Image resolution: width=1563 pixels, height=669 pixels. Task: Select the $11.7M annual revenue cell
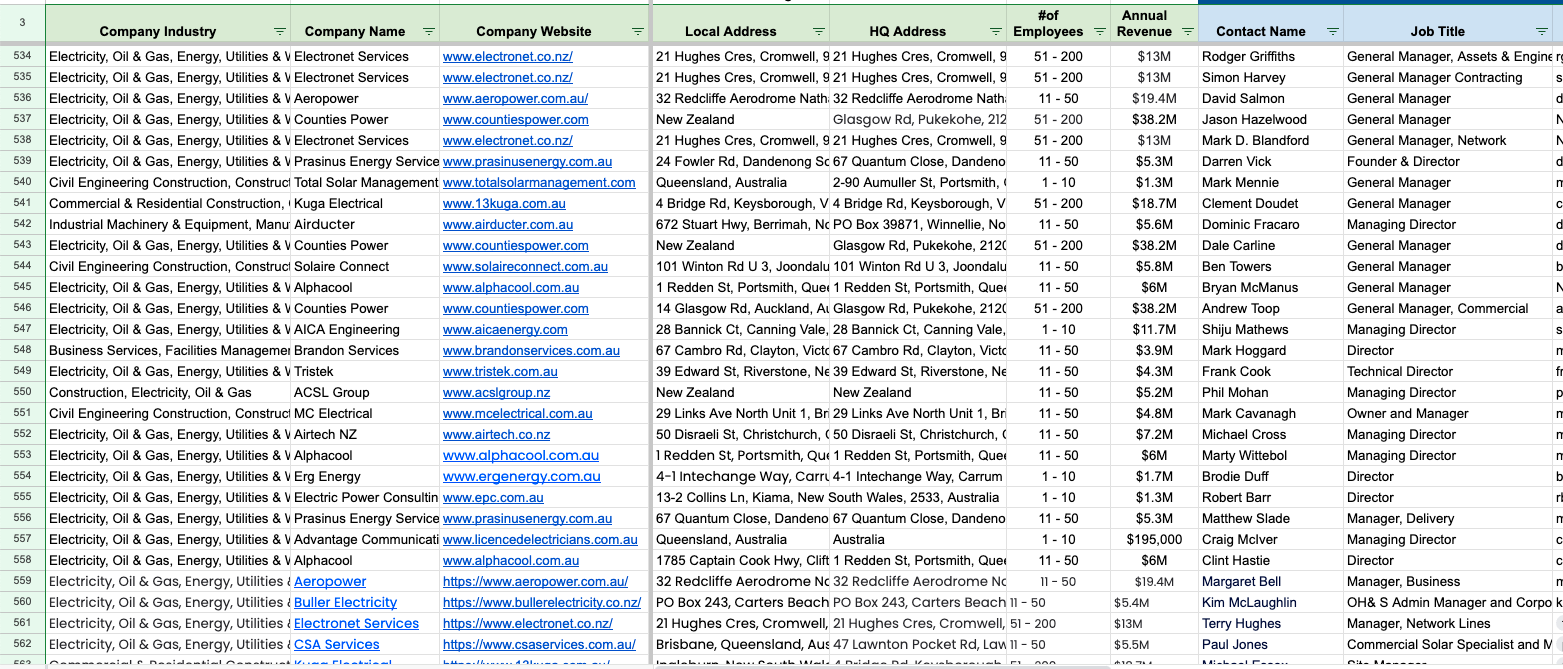(1154, 329)
